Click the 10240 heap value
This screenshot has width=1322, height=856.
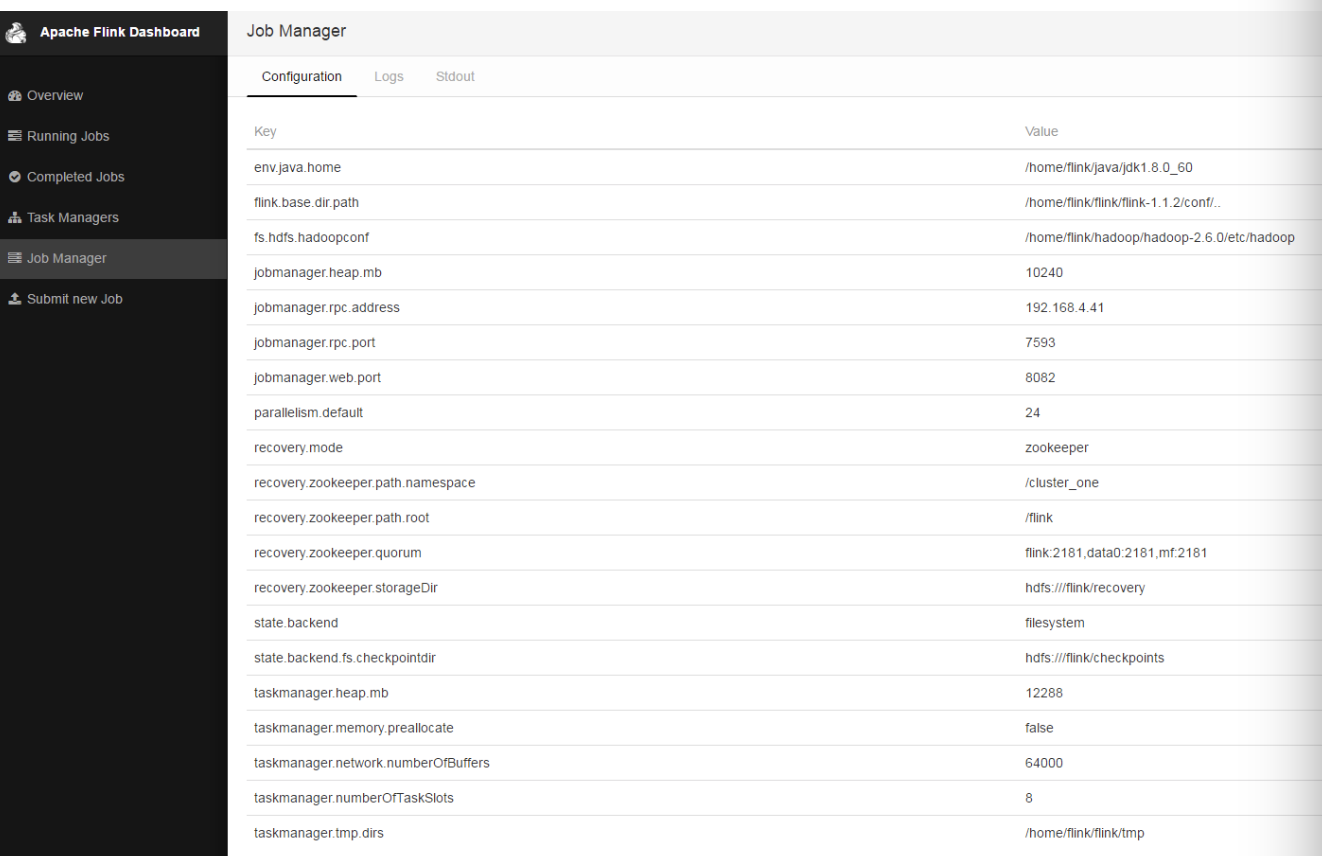pos(1043,272)
